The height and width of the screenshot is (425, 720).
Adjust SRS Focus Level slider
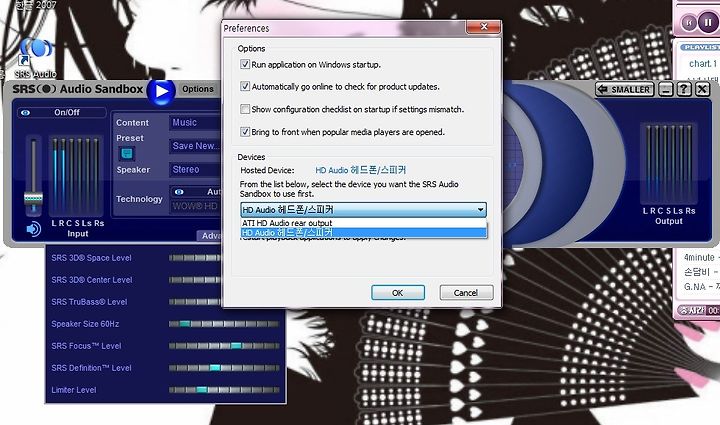[x=224, y=346]
